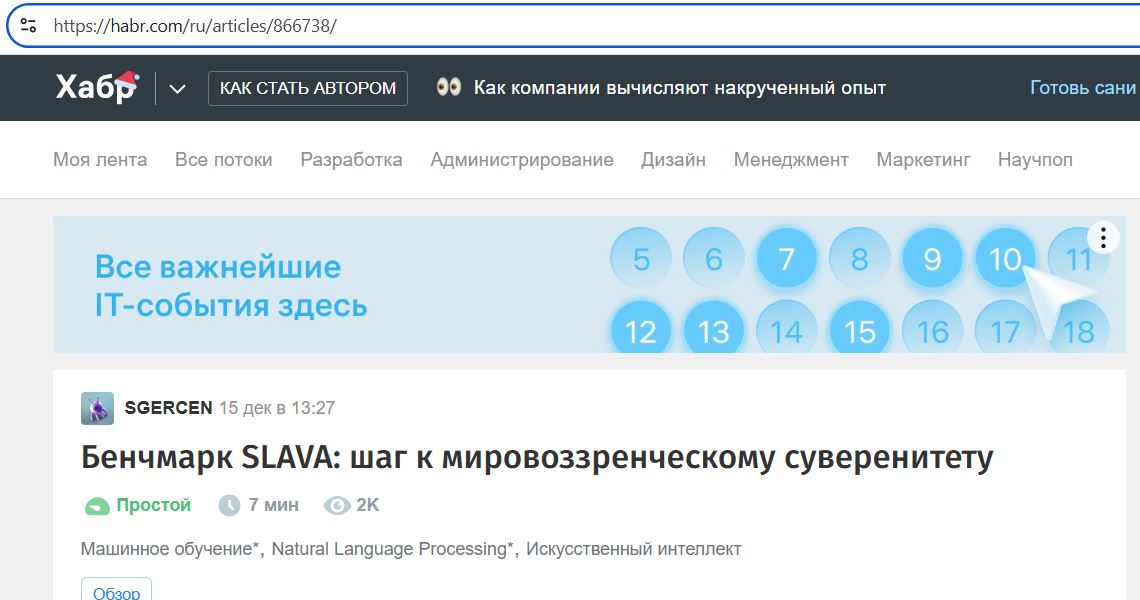Click calendar bubble number 16

point(933,329)
